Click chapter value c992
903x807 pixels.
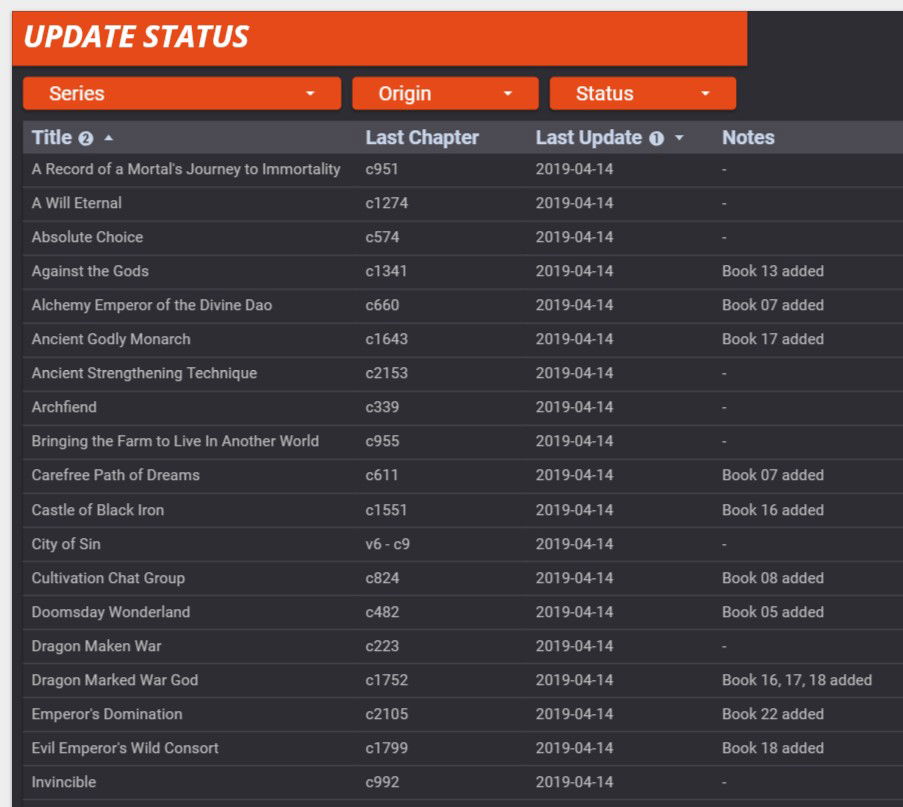click(x=382, y=782)
